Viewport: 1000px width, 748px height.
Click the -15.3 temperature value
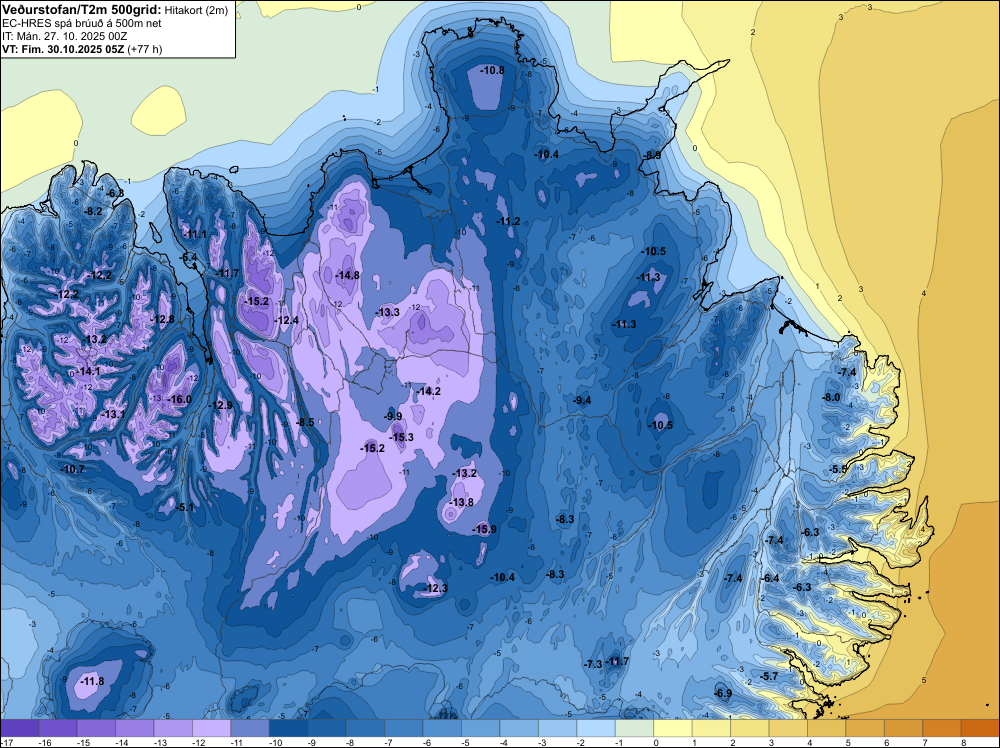[402, 437]
